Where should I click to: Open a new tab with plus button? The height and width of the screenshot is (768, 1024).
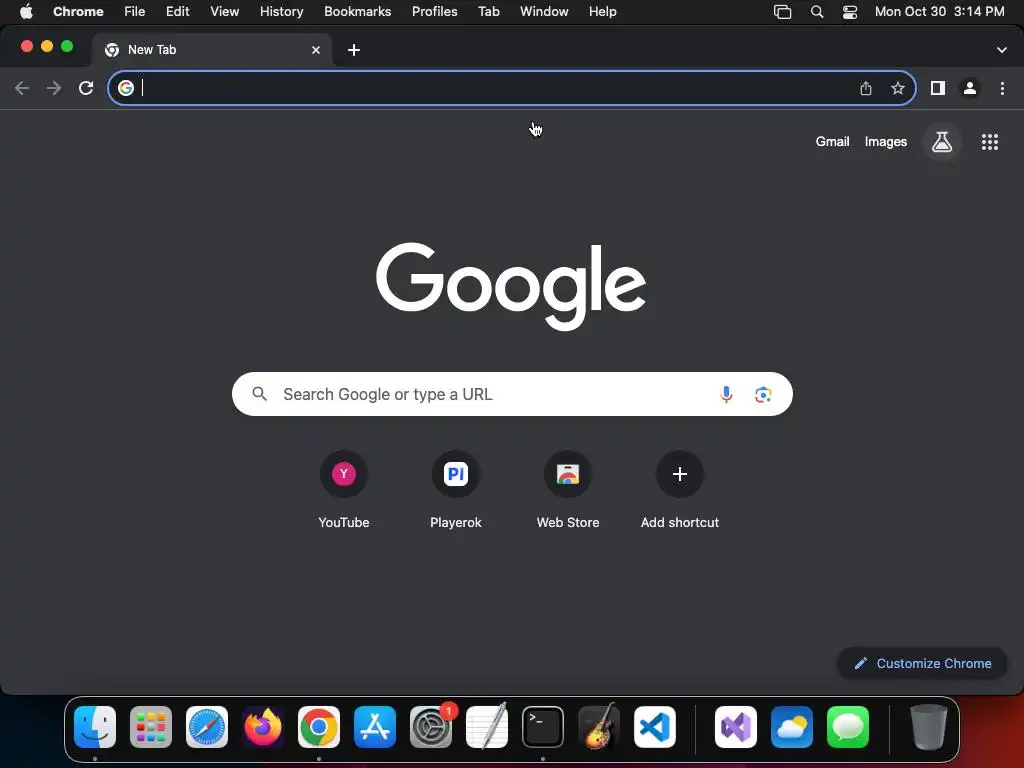tap(354, 50)
